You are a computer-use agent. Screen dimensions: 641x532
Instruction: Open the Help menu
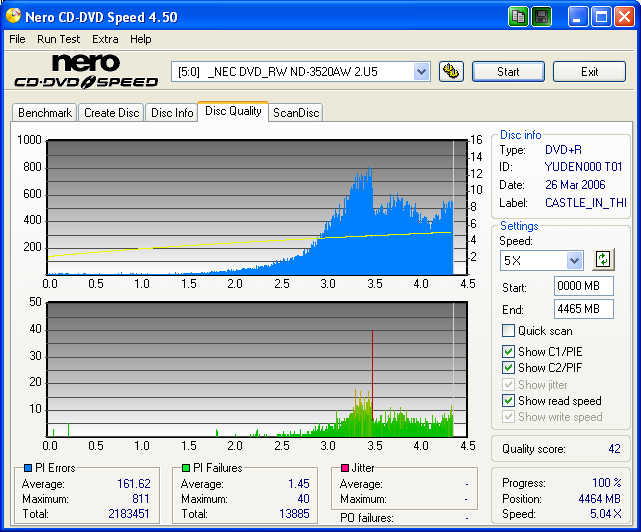click(141, 39)
